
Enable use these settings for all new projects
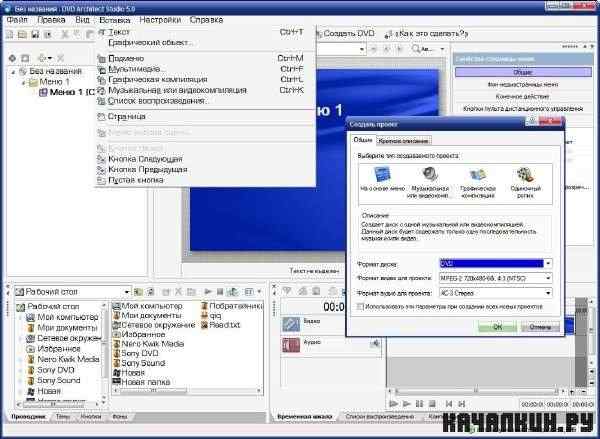[360, 307]
